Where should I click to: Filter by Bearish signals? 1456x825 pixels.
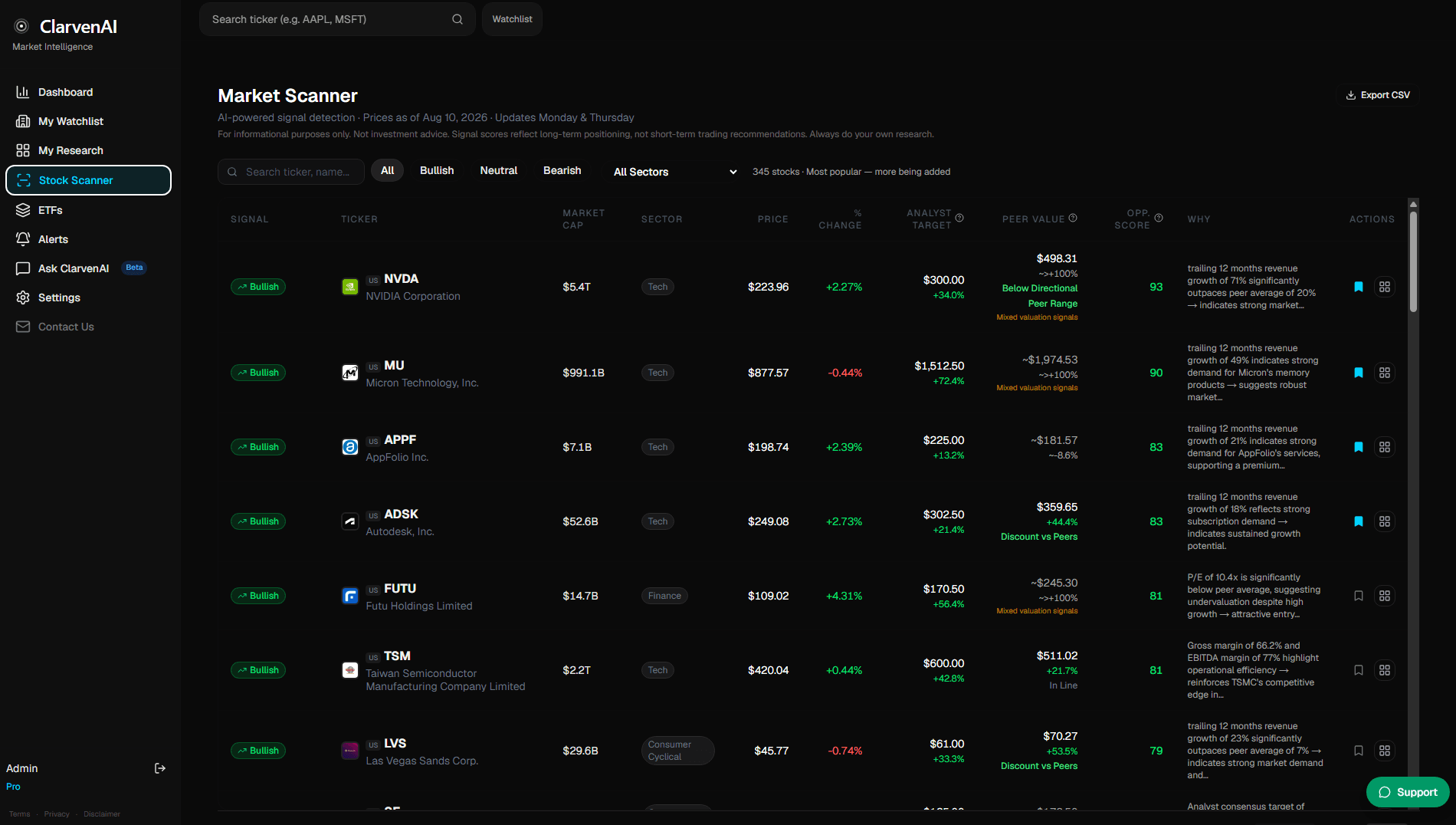[x=562, y=170]
